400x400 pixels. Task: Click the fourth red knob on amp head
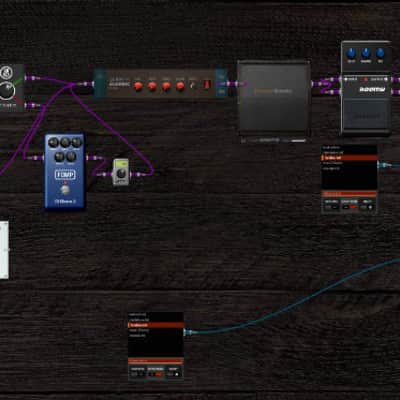coord(180,86)
